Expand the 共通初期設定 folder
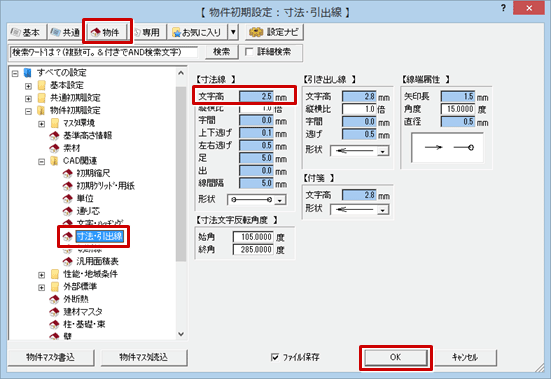Image resolution: width=551 pixels, height=379 pixels. [x=28, y=99]
